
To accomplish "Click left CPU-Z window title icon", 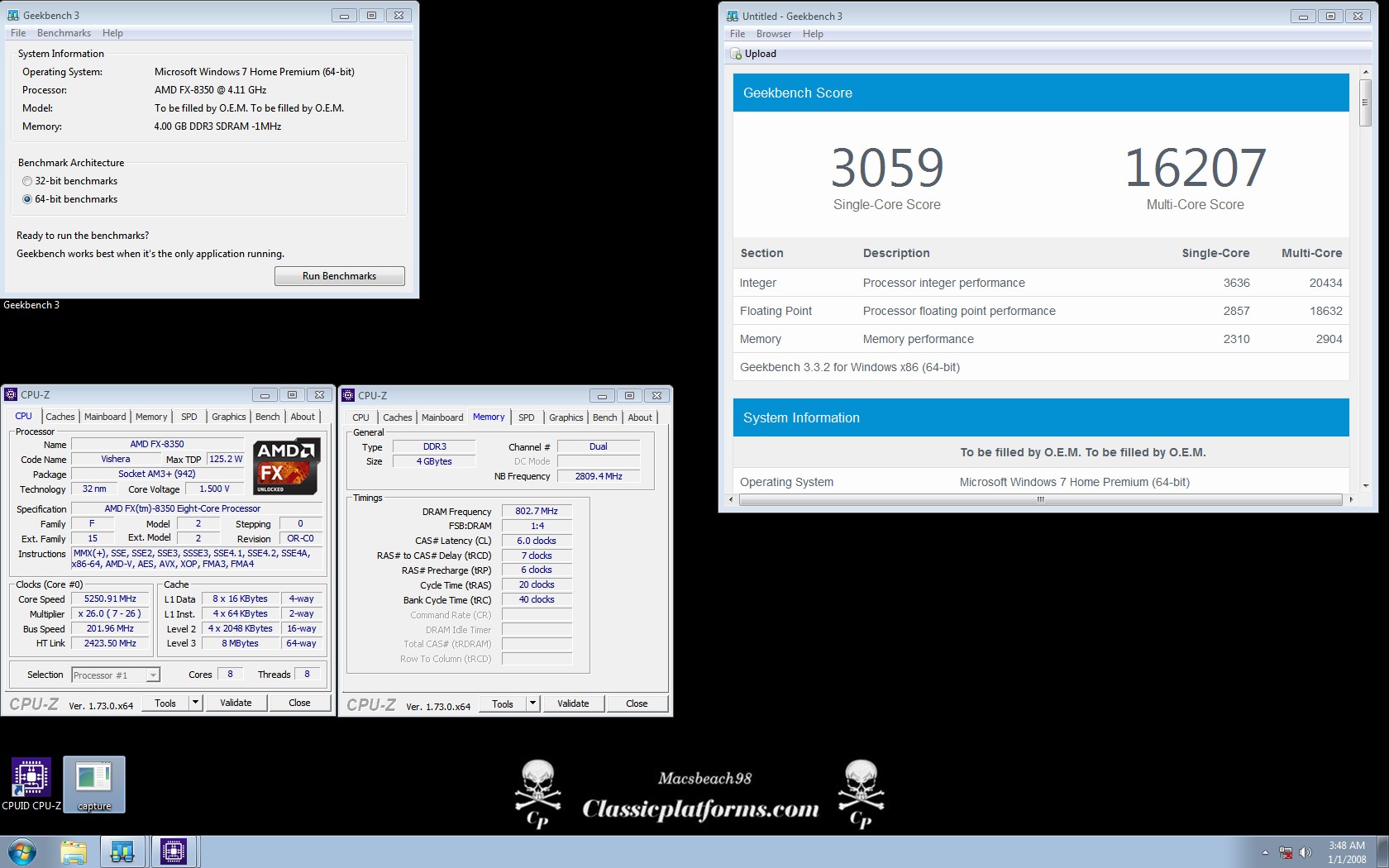I will [12, 394].
